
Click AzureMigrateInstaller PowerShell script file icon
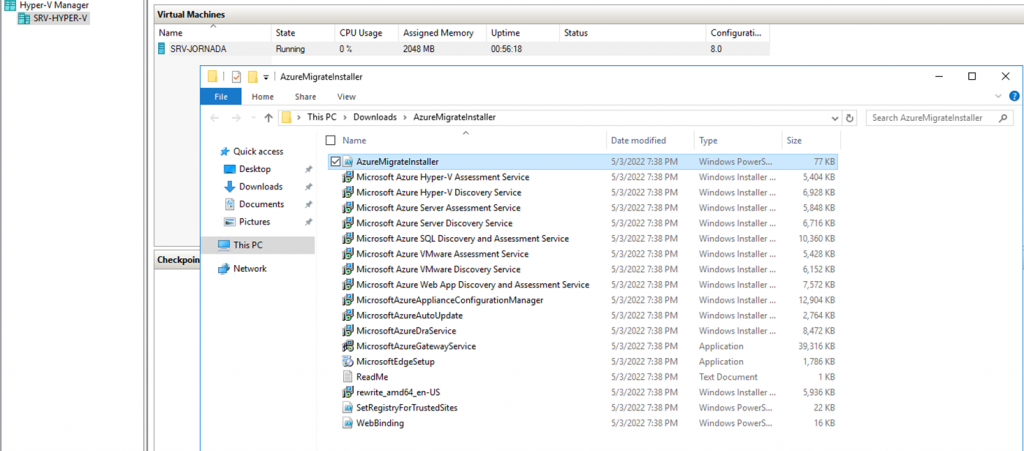tap(349, 161)
